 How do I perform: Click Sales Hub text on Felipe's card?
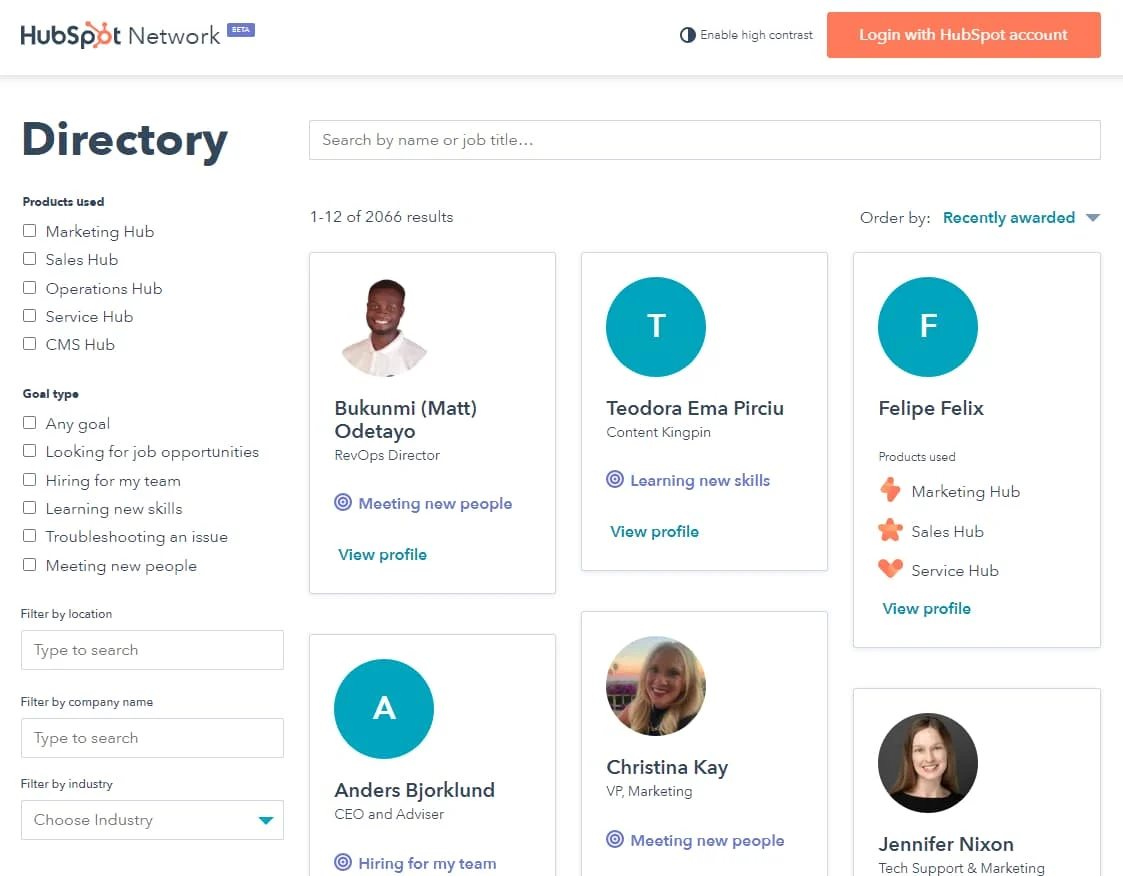click(948, 531)
